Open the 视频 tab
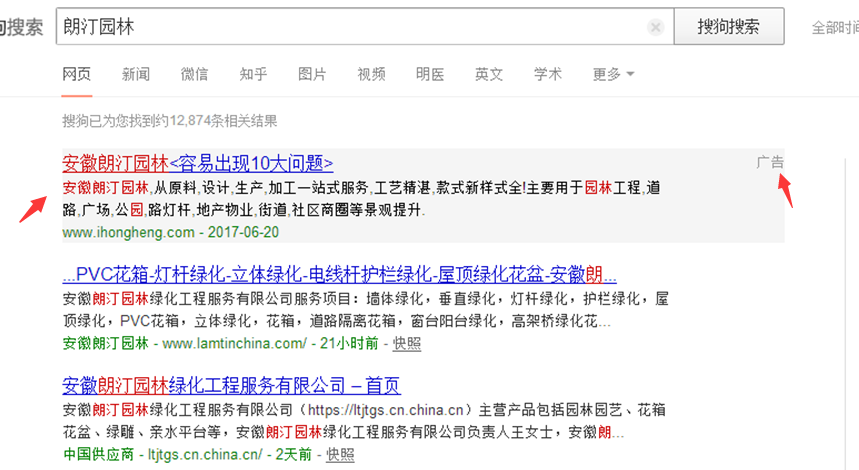859x470 pixels. 371,74
